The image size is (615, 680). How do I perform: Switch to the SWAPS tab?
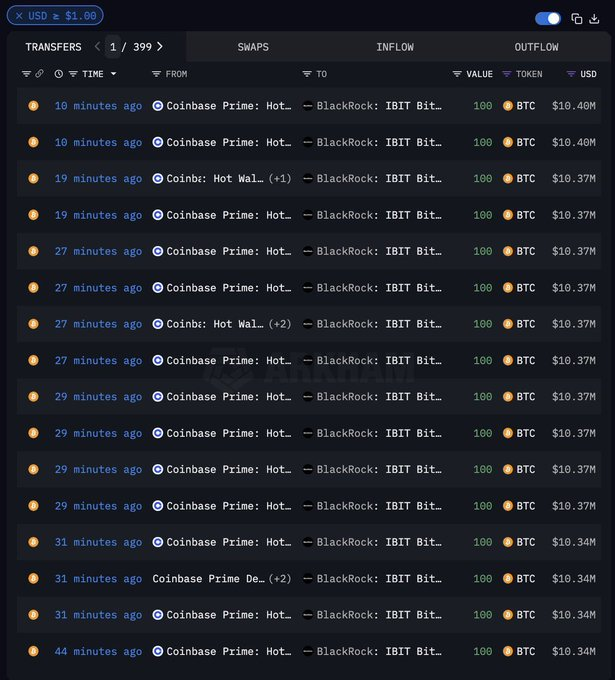point(253,47)
